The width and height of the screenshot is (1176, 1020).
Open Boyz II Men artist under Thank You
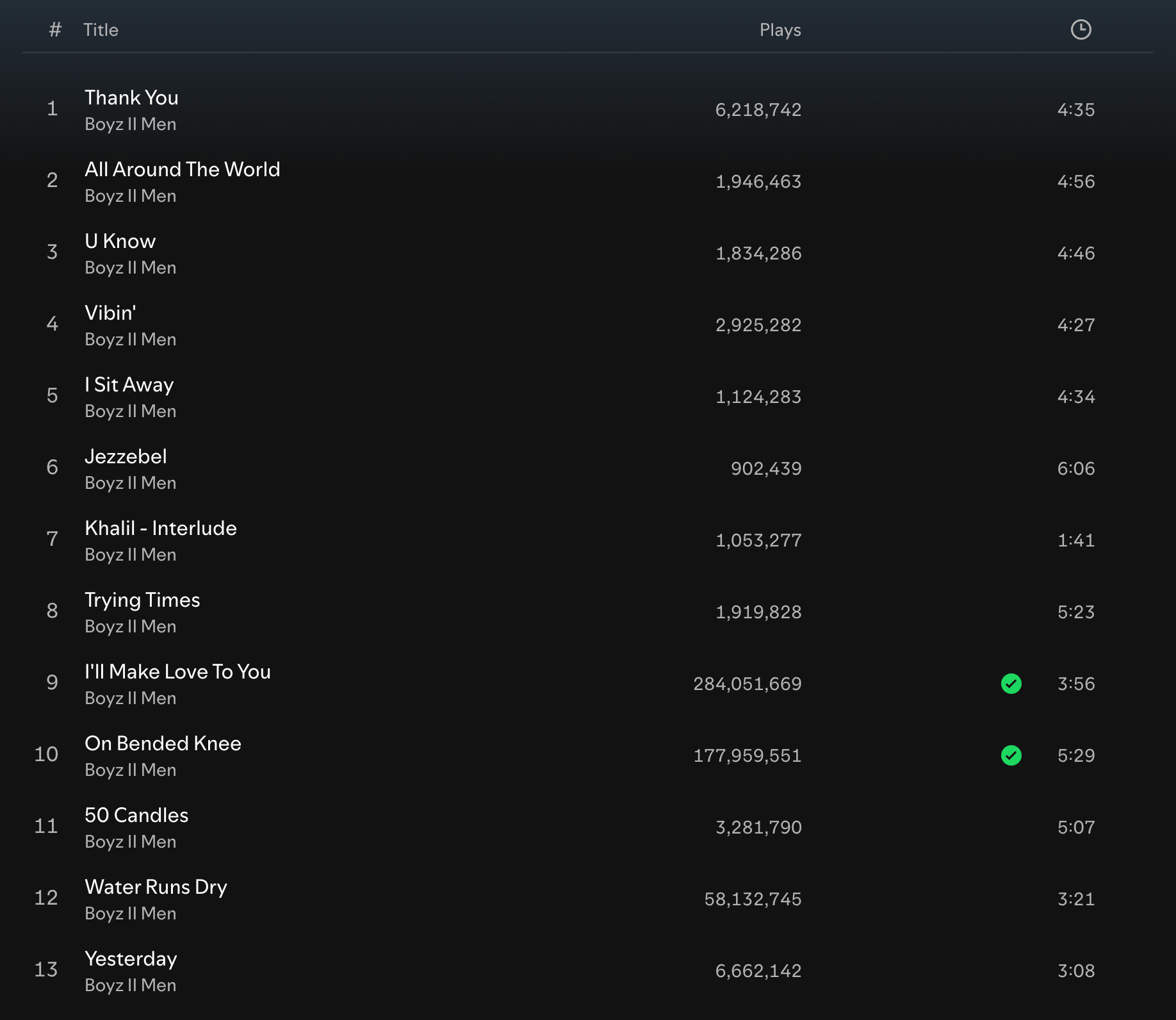[130, 124]
